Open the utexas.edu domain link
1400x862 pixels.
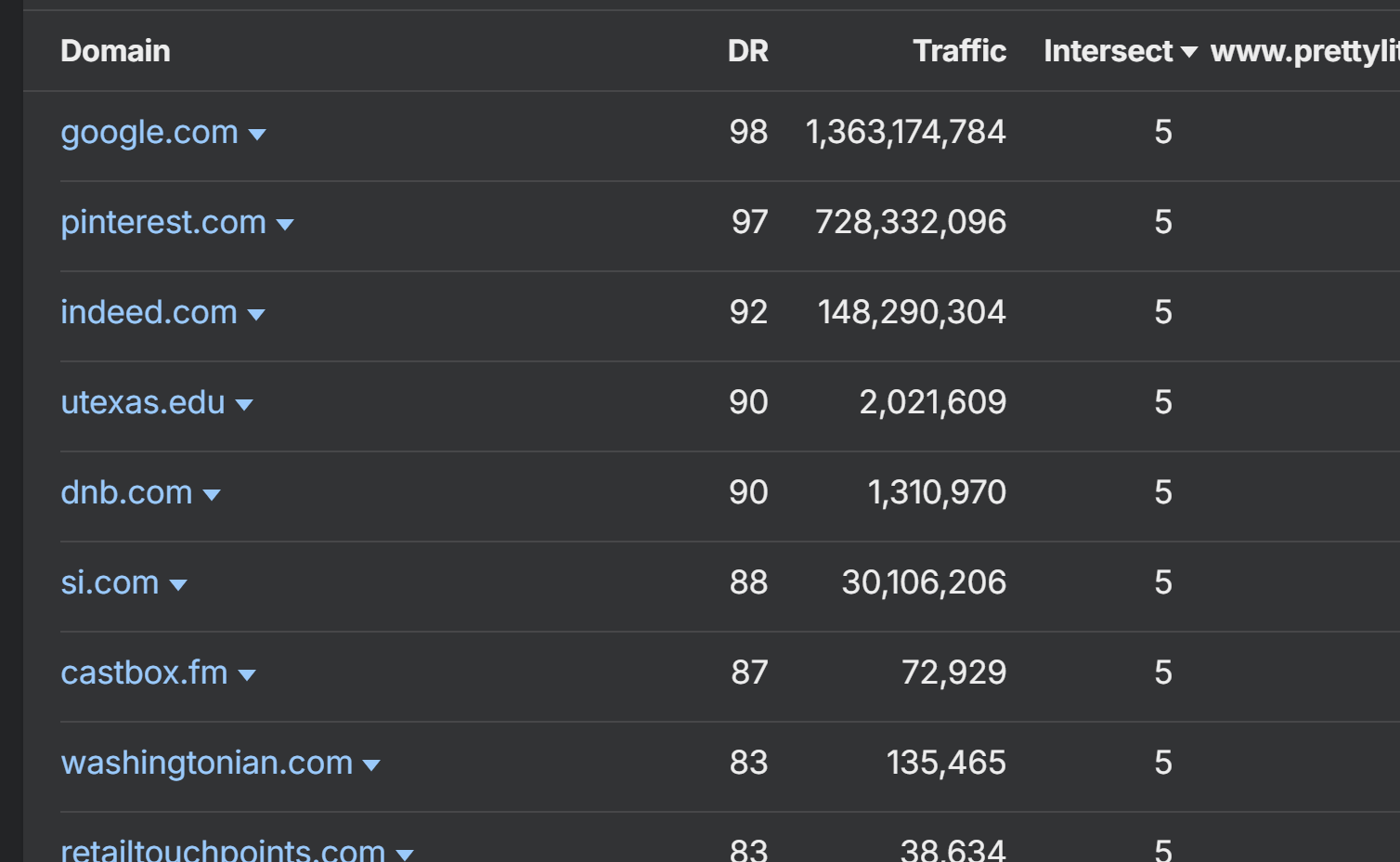(143, 403)
